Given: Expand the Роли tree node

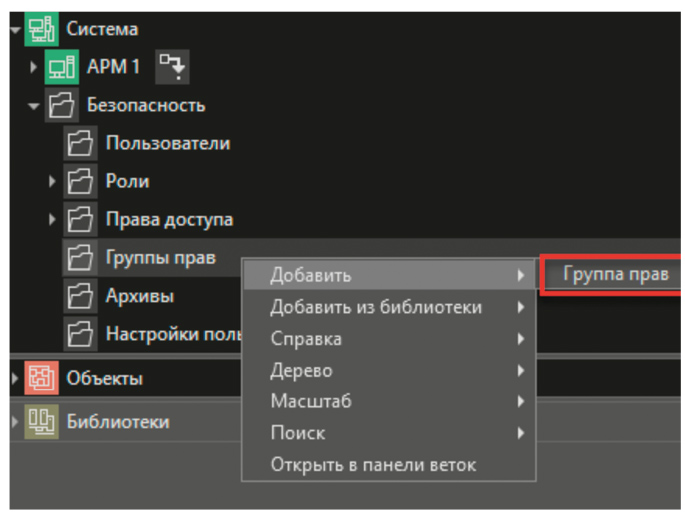Looking at the screenshot, I should [52, 182].
